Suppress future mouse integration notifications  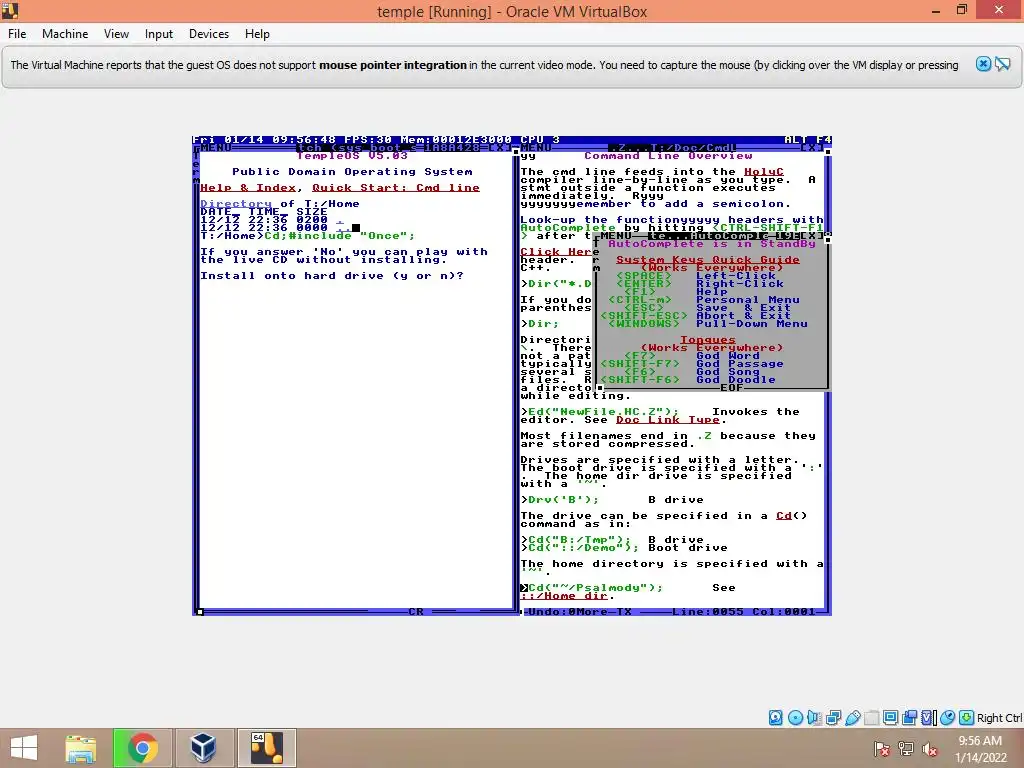tap(1002, 64)
